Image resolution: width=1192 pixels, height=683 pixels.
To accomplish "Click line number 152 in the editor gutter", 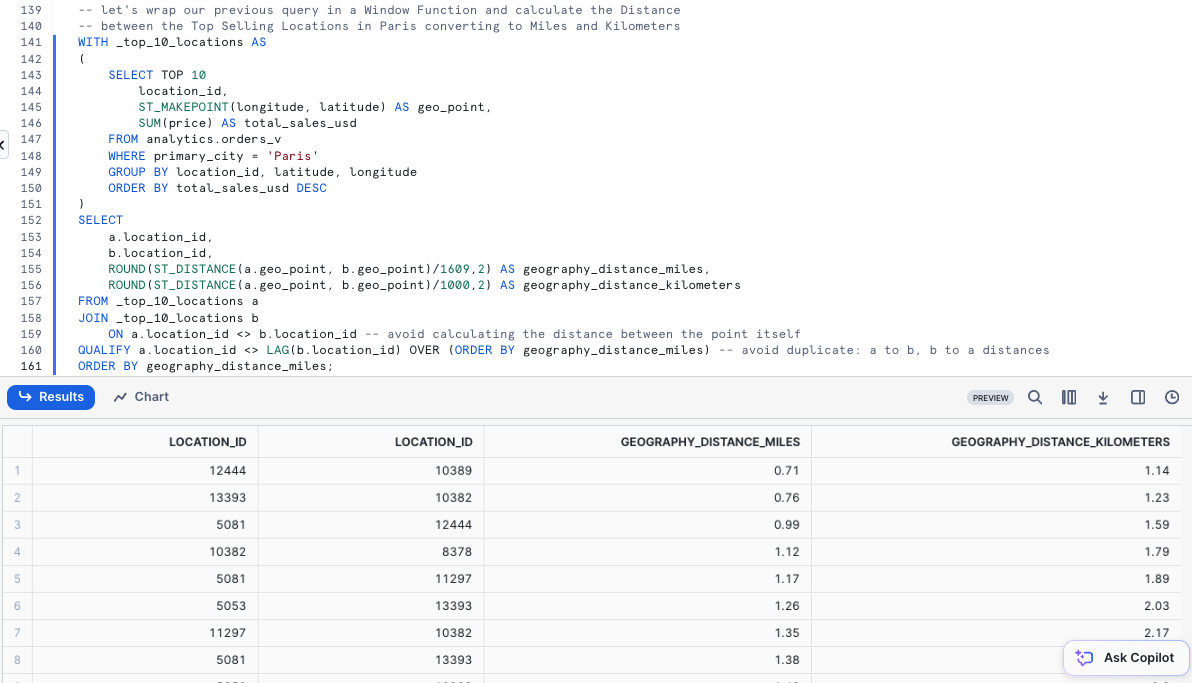I will click(30, 220).
